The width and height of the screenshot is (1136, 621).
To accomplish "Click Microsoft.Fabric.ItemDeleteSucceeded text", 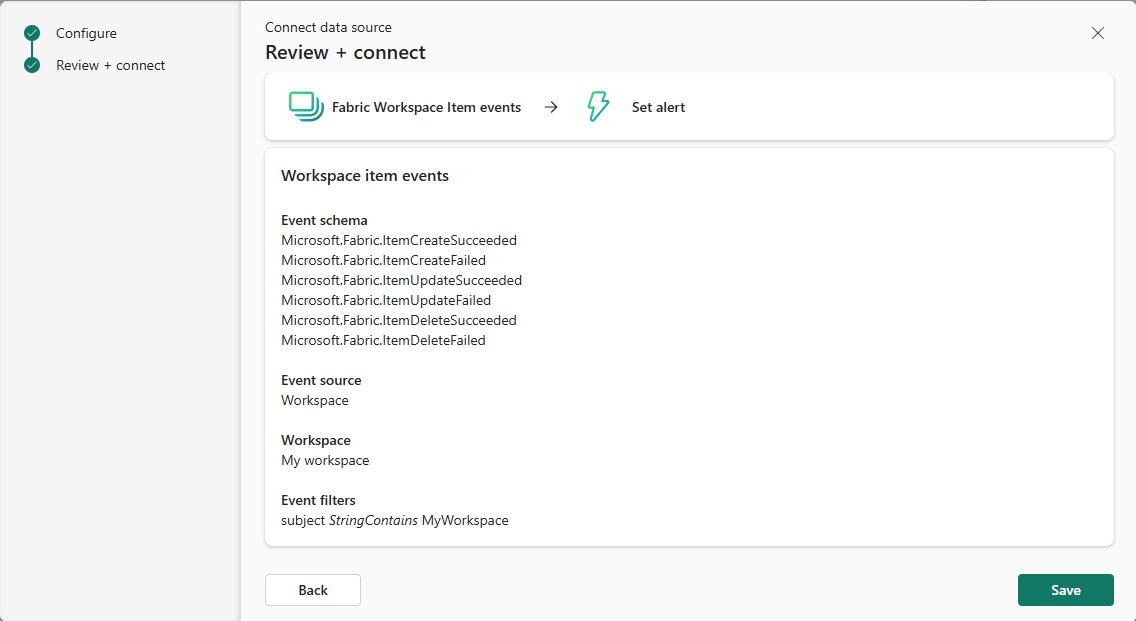I will [398, 320].
